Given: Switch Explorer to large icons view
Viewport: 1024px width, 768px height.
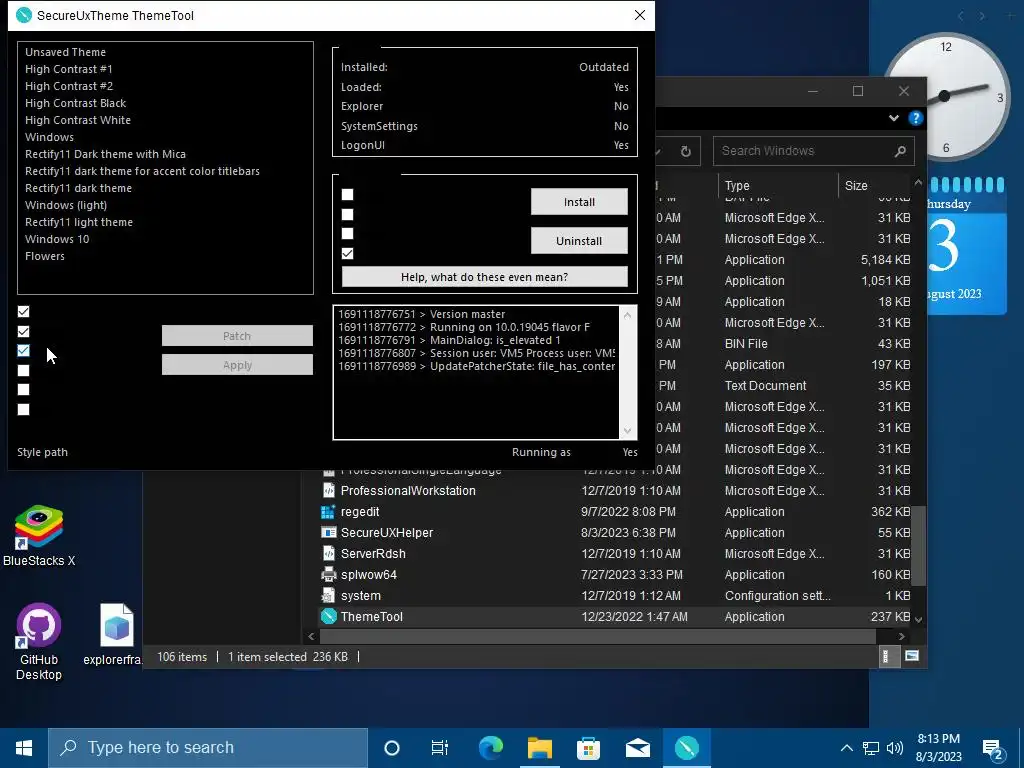Looking at the screenshot, I should click(912, 656).
